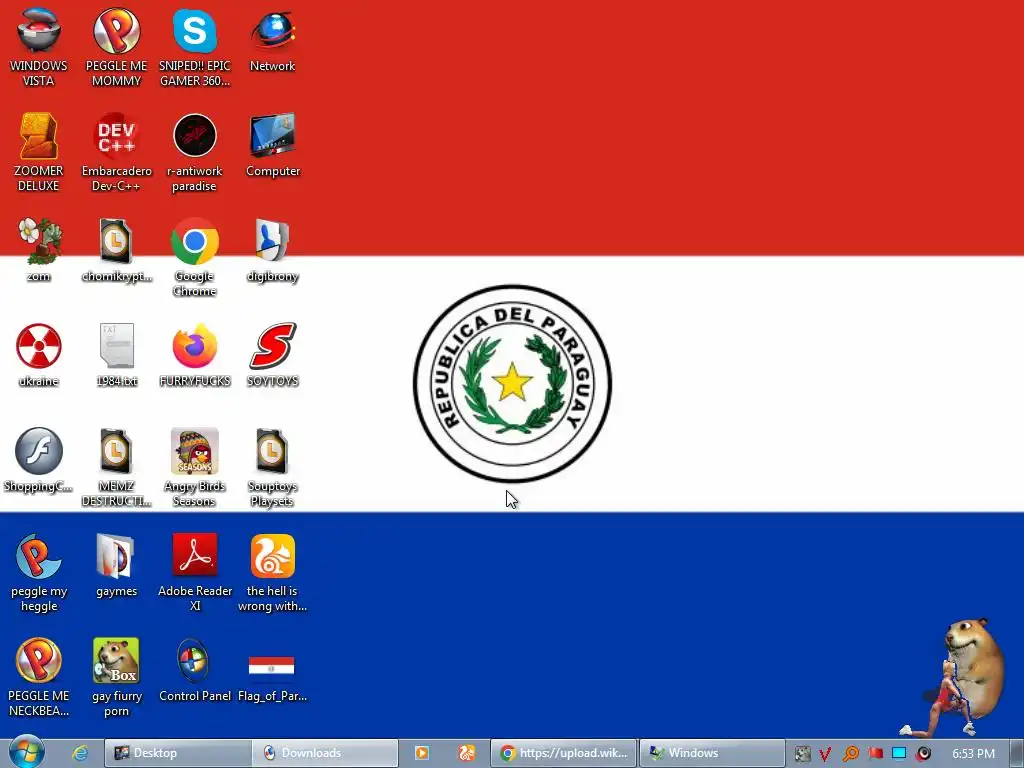This screenshot has width=1024, height=768.
Task: Click the speaker tray icon
Action: click(x=923, y=754)
